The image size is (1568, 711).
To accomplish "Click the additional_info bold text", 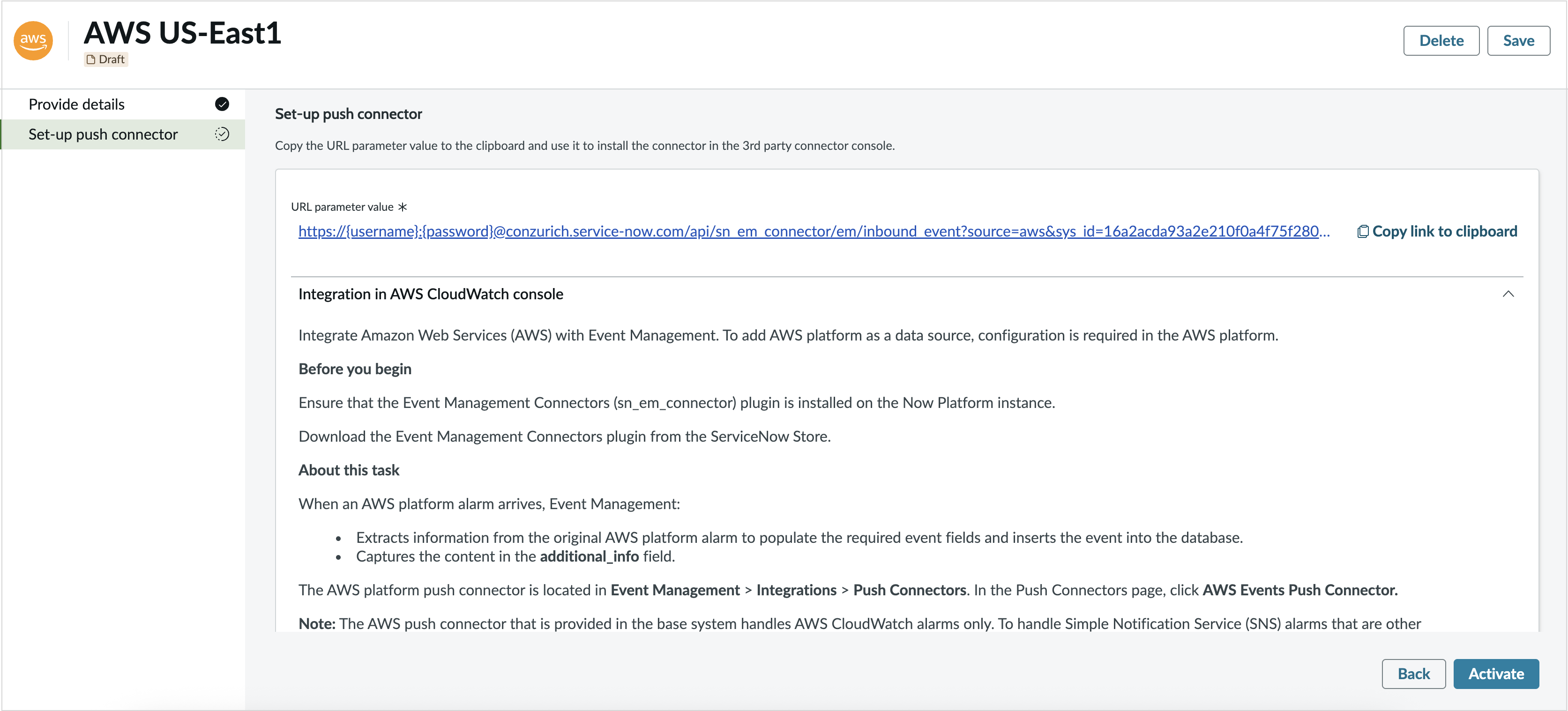I will (589, 556).
